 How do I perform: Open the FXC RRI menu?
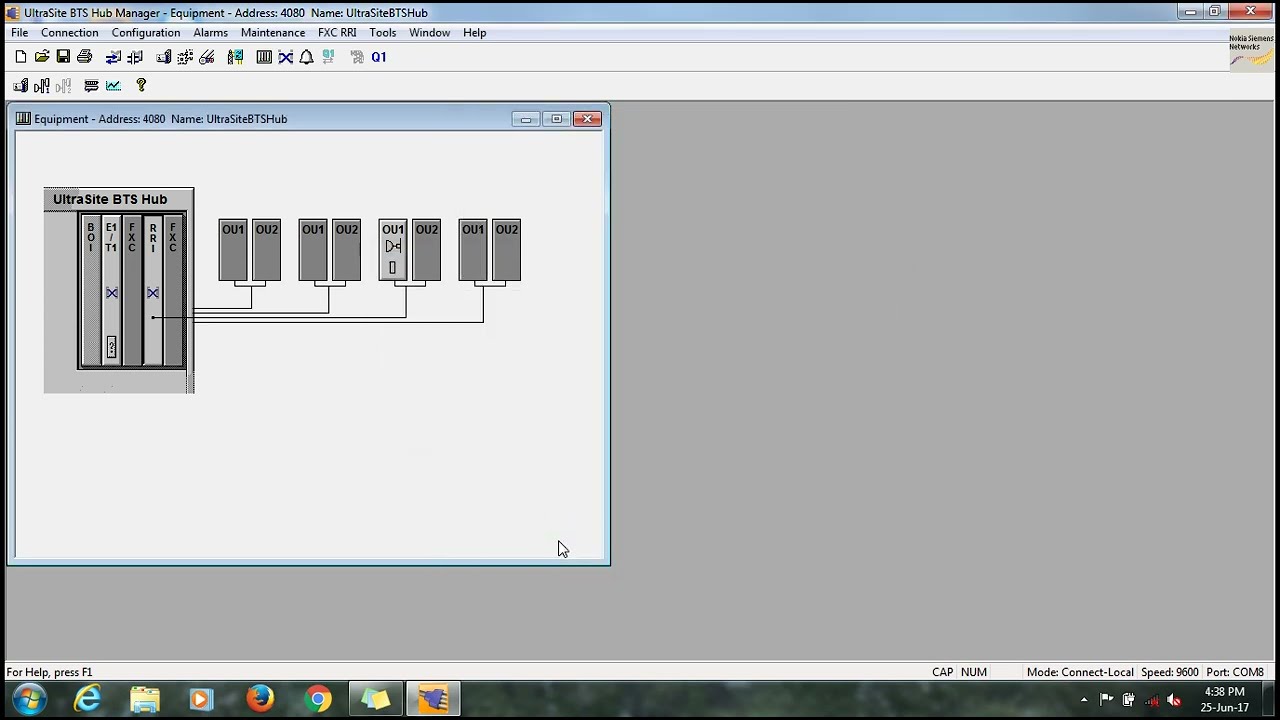pos(337,33)
